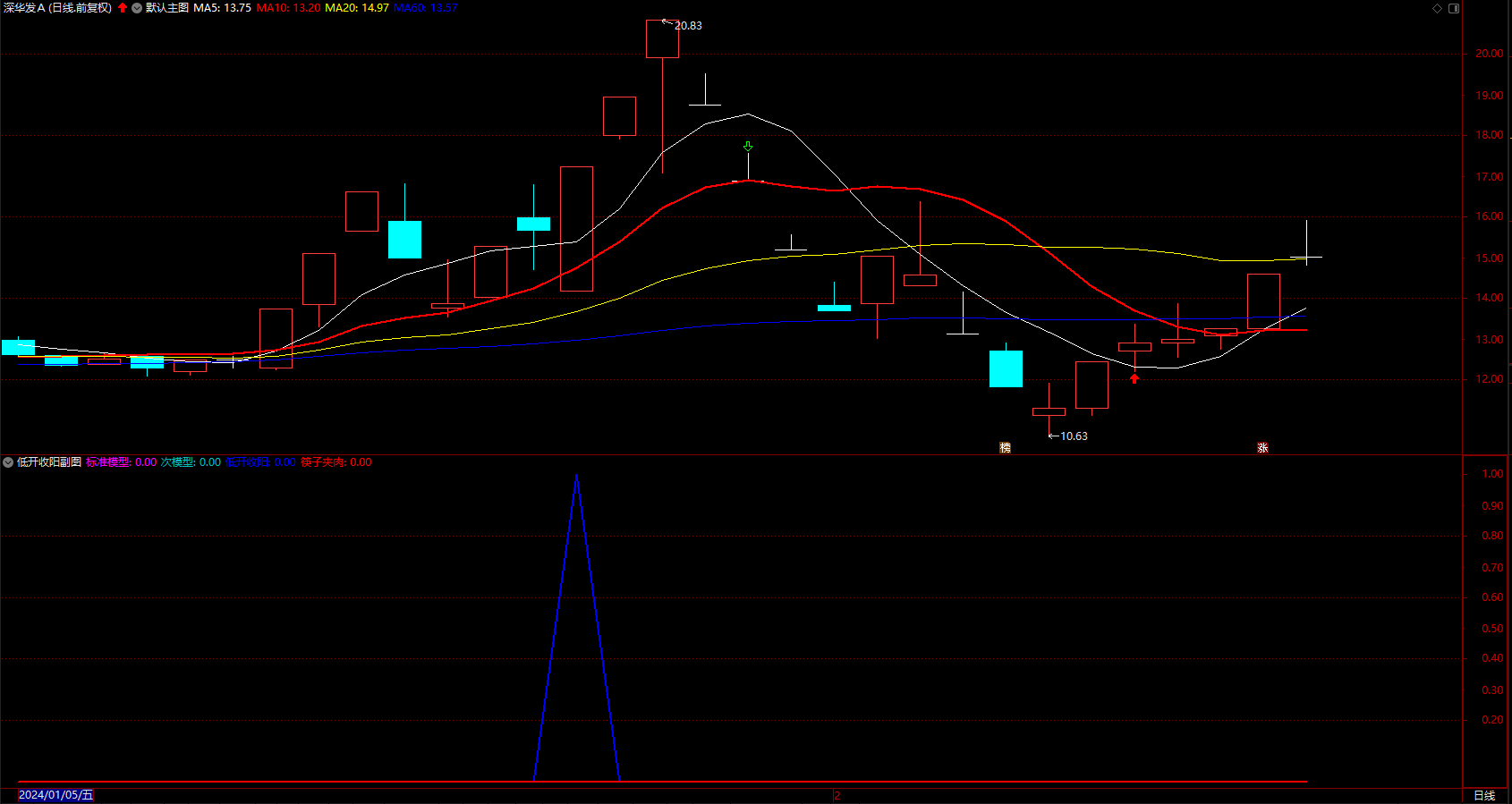Viewport: 1512px width, 804px height.
Task: Click the 0.50 sub-chart axis label
Action: [x=1492, y=629]
